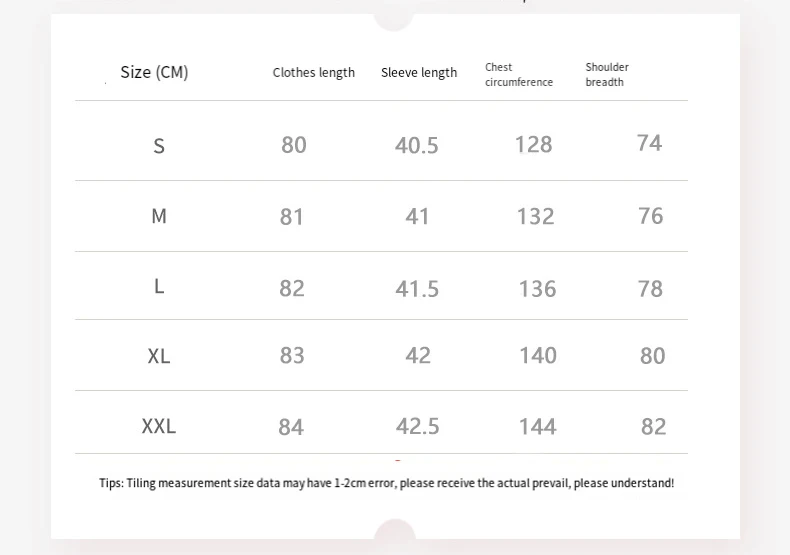Click sleeve length 42.5 in XXL row

(417, 427)
